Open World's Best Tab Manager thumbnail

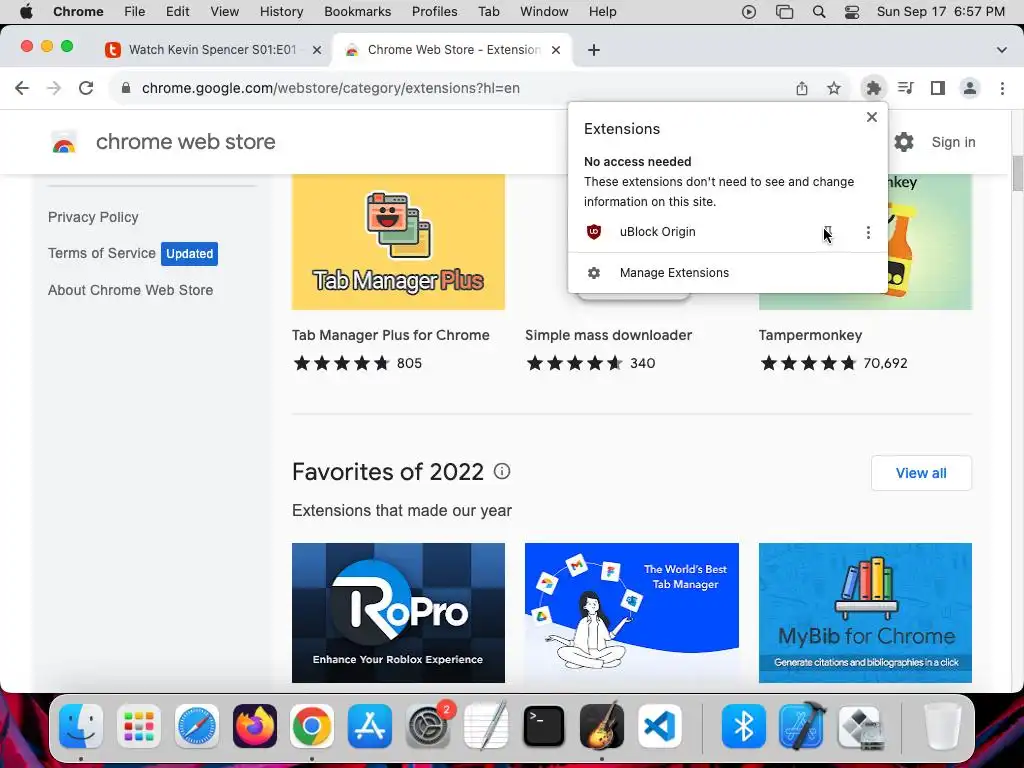pyautogui.click(x=632, y=613)
